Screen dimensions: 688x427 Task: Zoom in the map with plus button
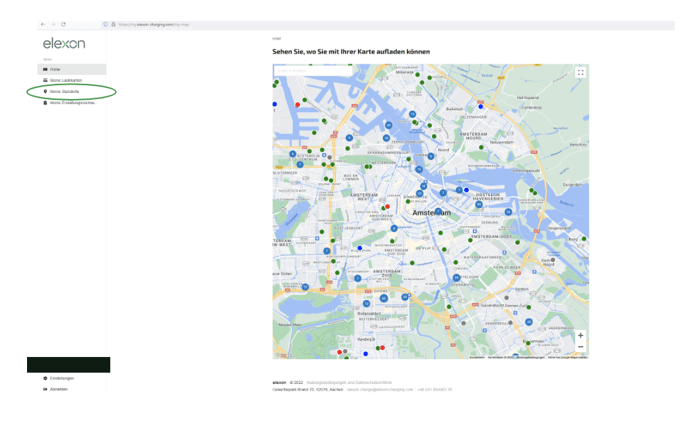(580, 335)
